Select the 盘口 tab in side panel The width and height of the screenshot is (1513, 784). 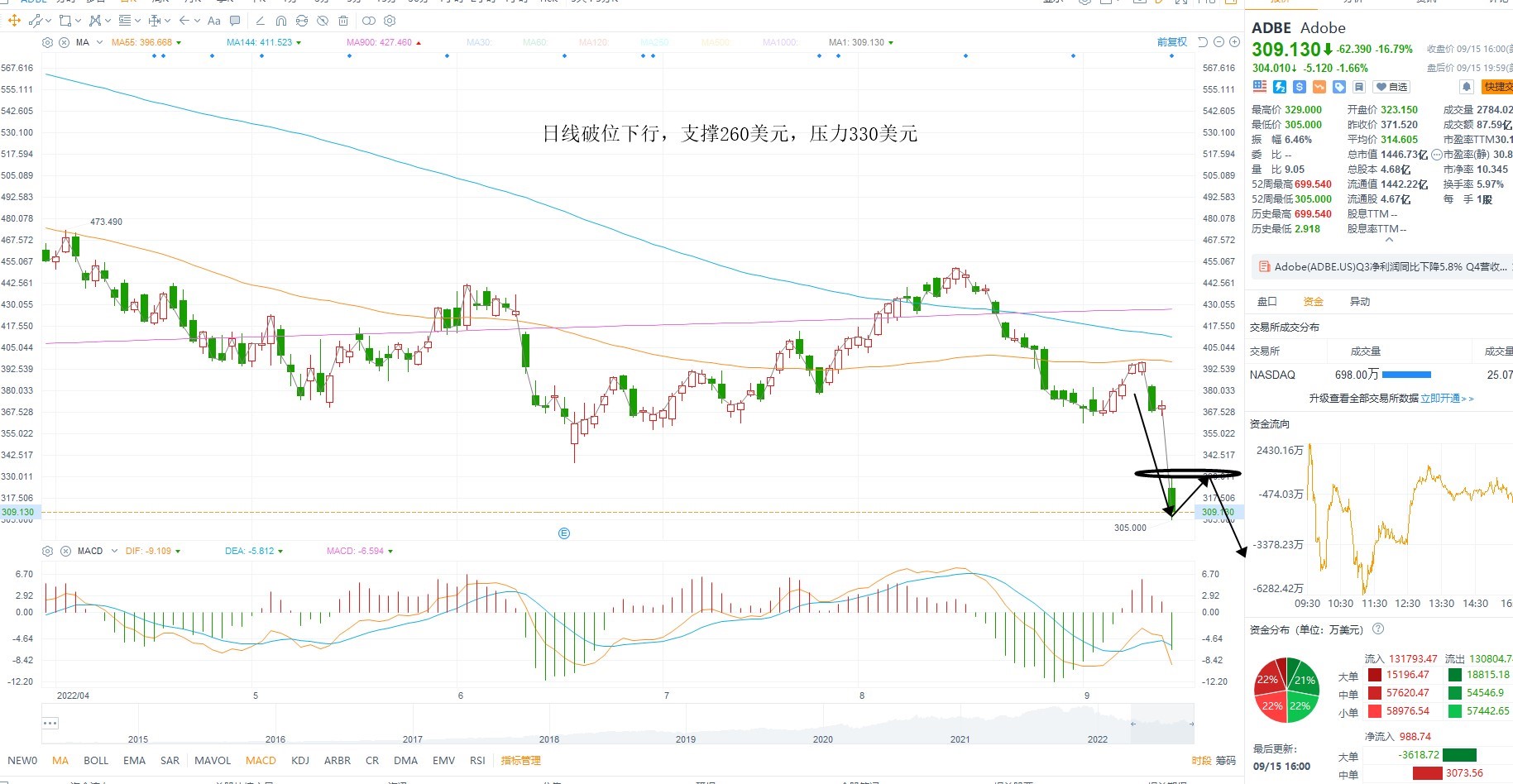(1266, 302)
